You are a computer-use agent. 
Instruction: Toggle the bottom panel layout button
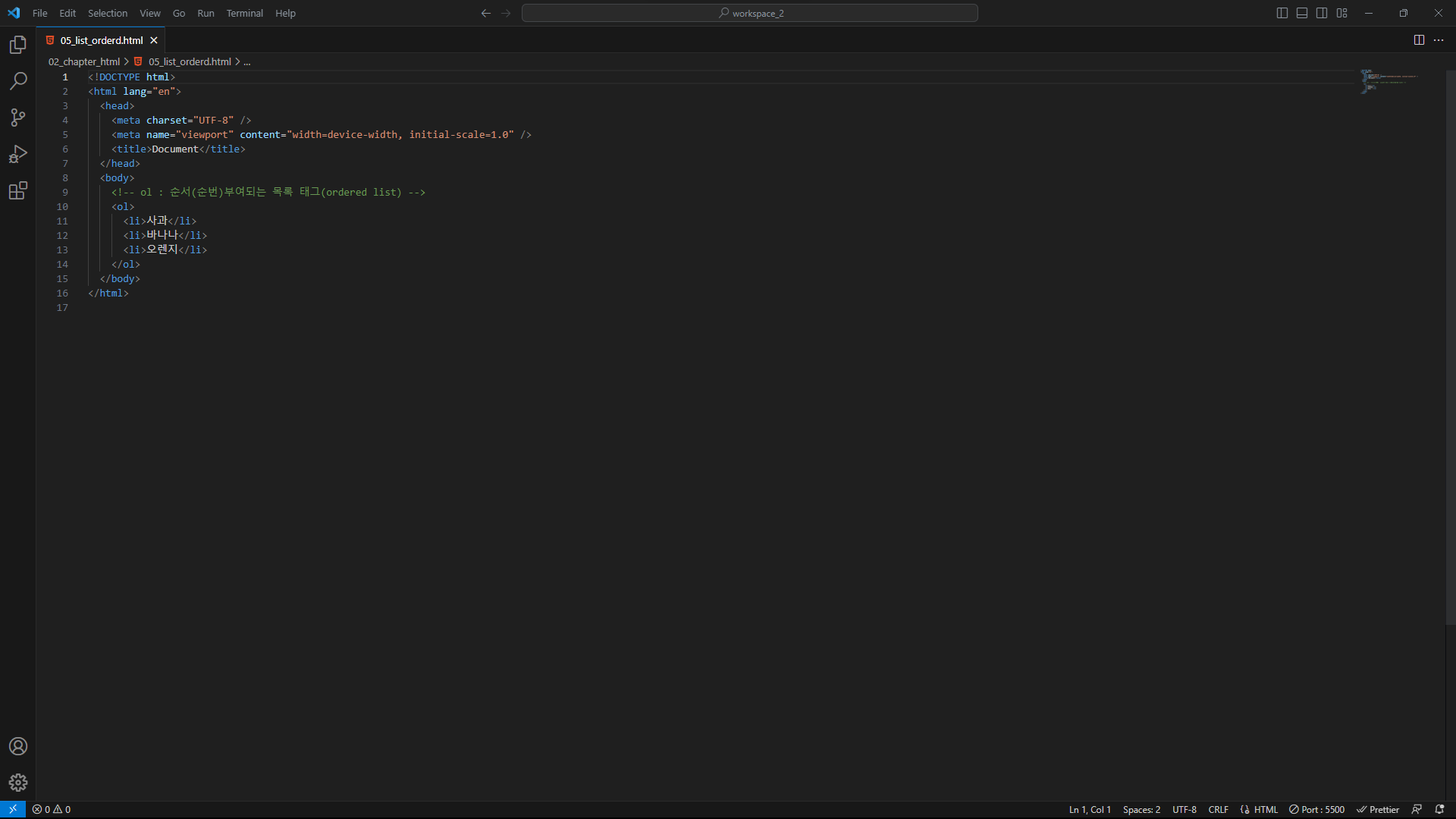tap(1302, 13)
